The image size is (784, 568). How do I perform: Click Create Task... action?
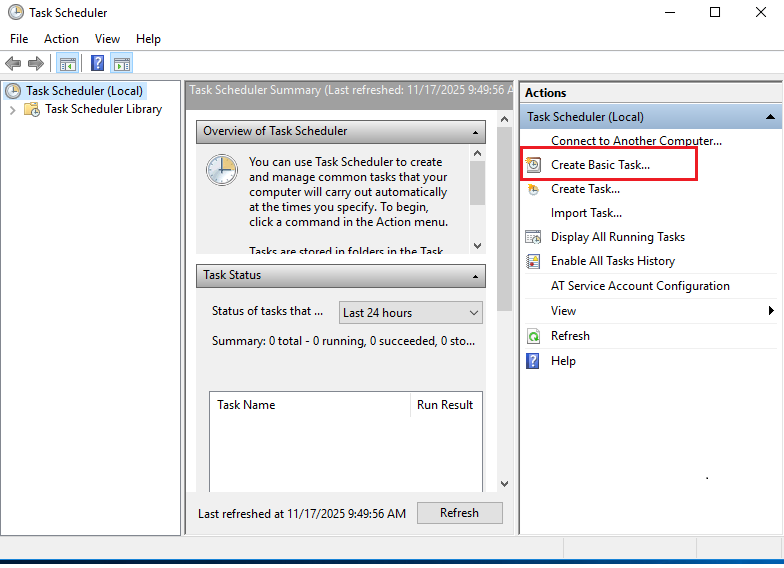click(x=585, y=189)
